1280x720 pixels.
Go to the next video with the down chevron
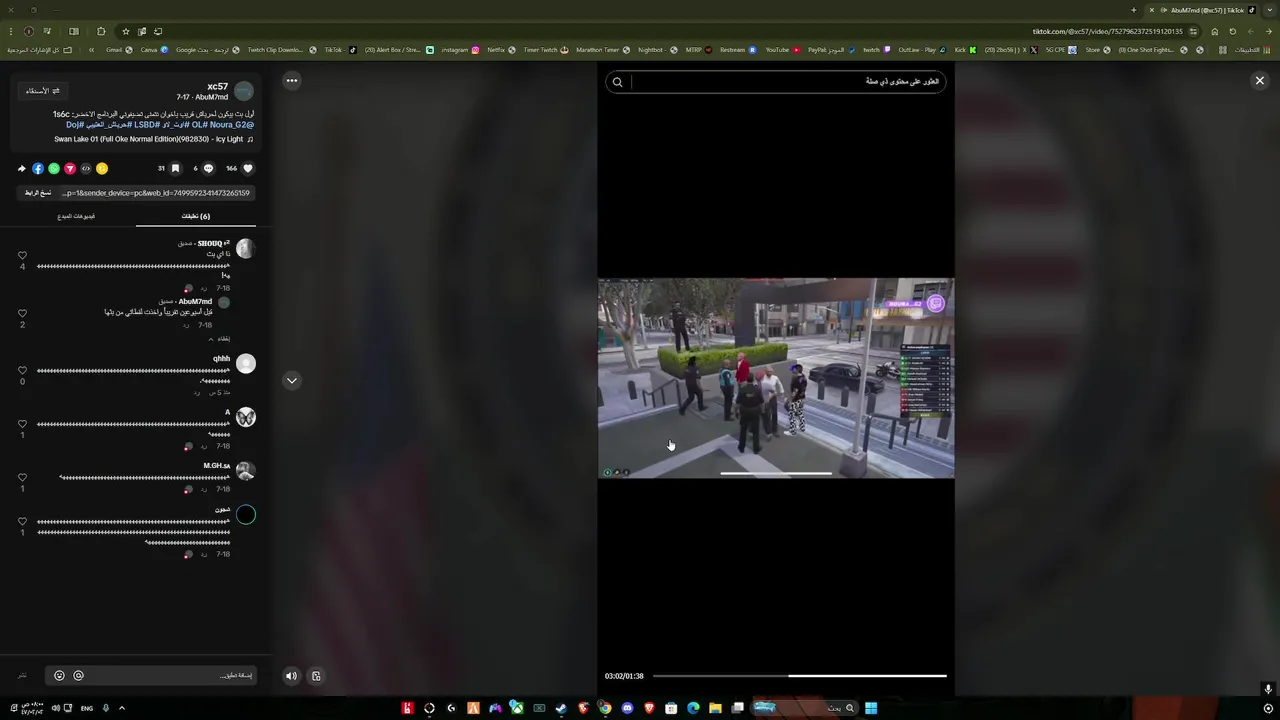click(x=292, y=380)
